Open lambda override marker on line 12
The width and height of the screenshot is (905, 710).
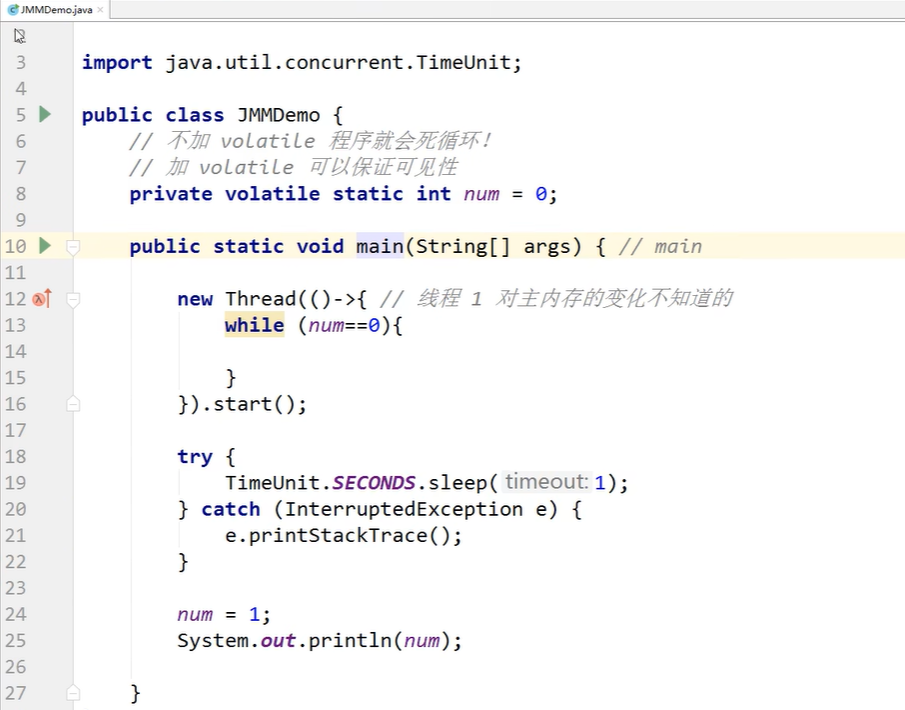[42, 299]
